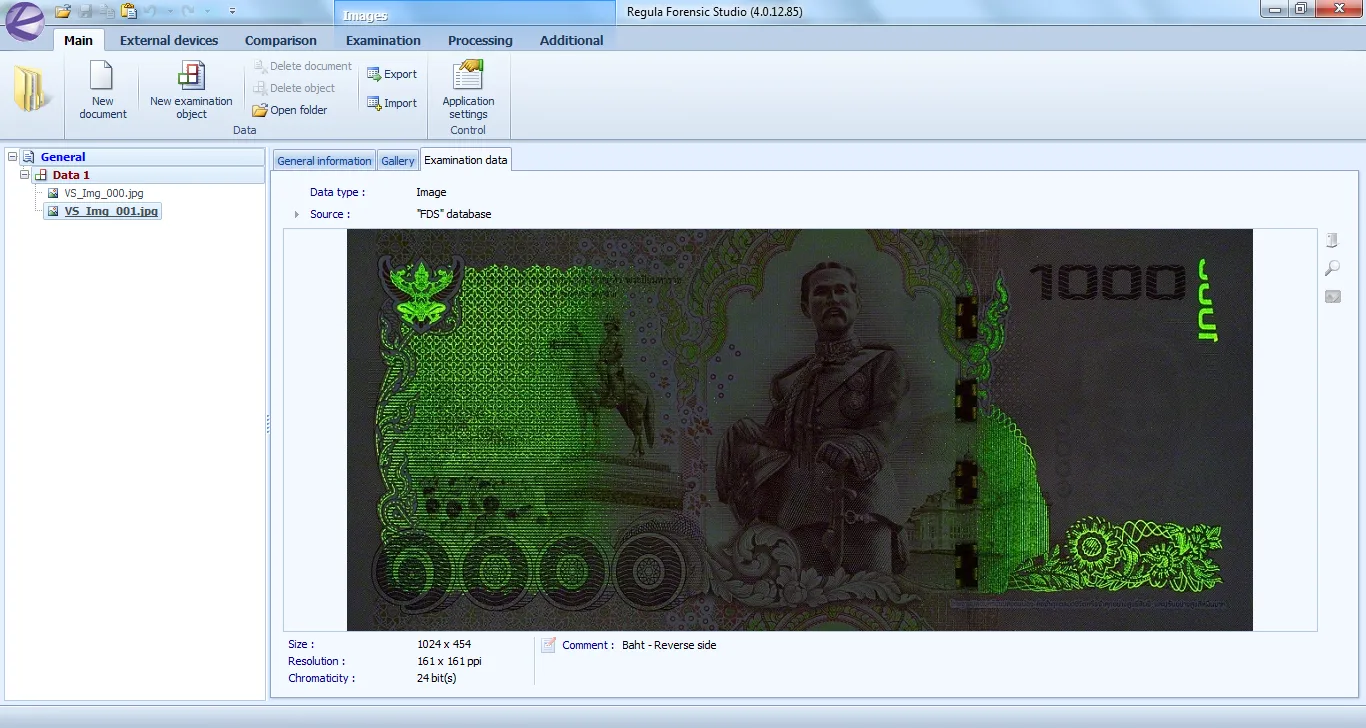The width and height of the screenshot is (1366, 728).
Task: Click the paste clipboard icon in quick access toolbar
Action: pyautogui.click(x=128, y=11)
